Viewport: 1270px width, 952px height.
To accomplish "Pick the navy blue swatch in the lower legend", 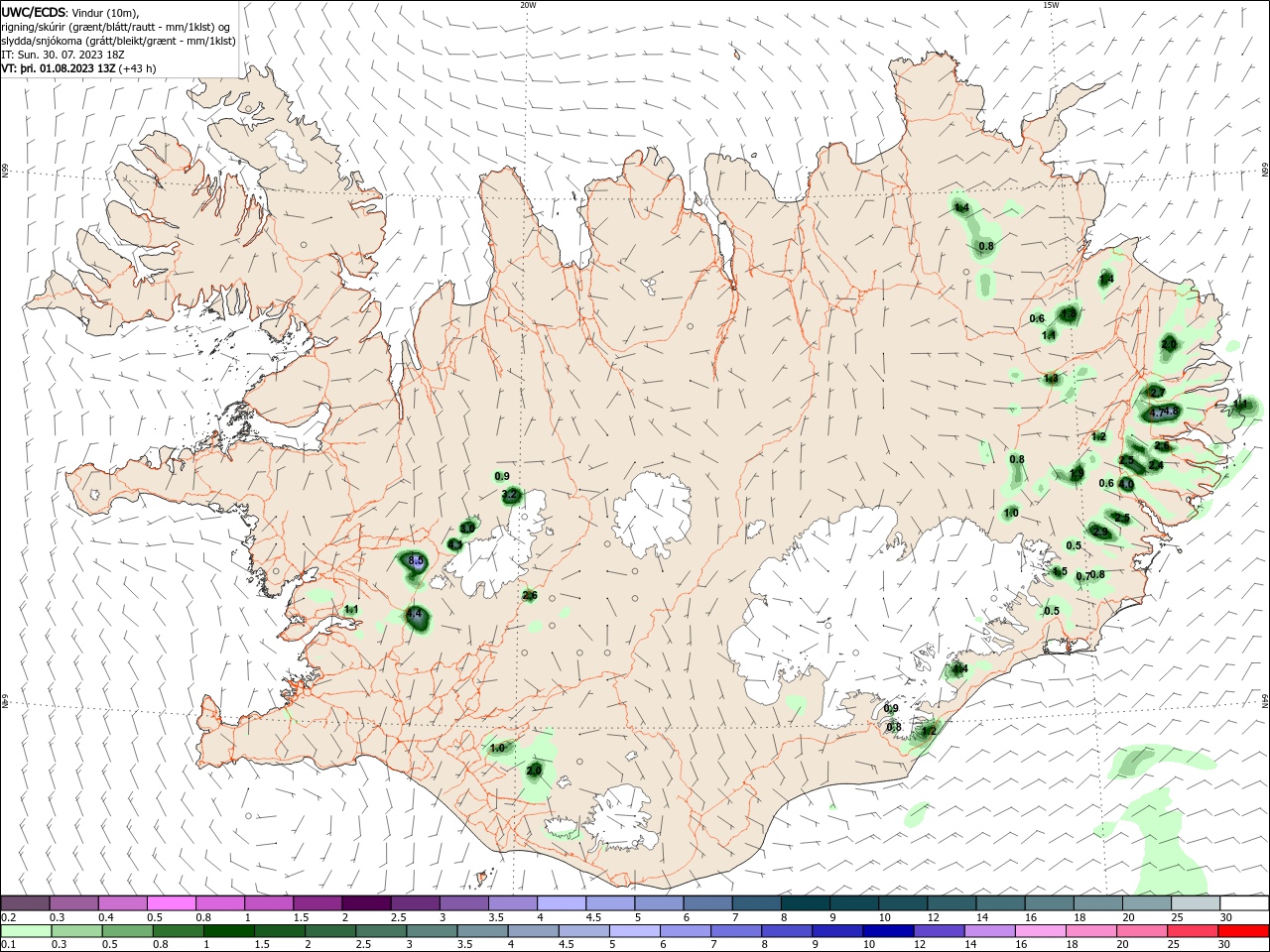I will coord(886,930).
